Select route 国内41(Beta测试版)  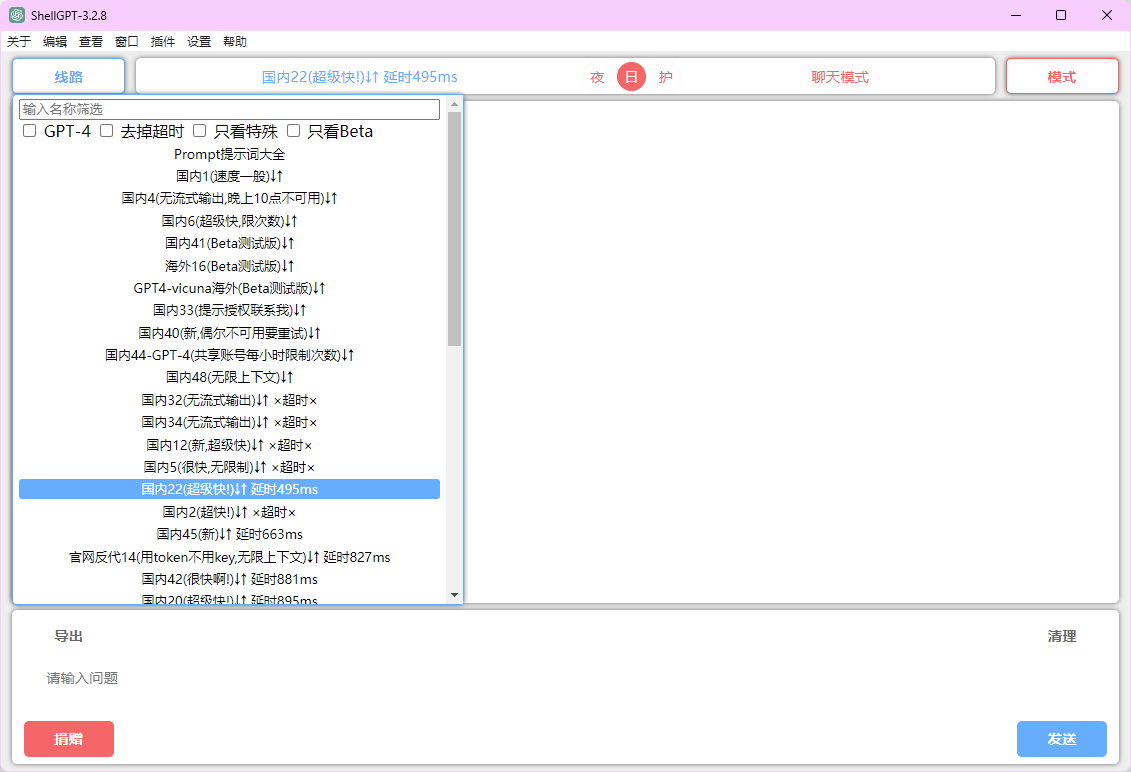click(x=229, y=243)
